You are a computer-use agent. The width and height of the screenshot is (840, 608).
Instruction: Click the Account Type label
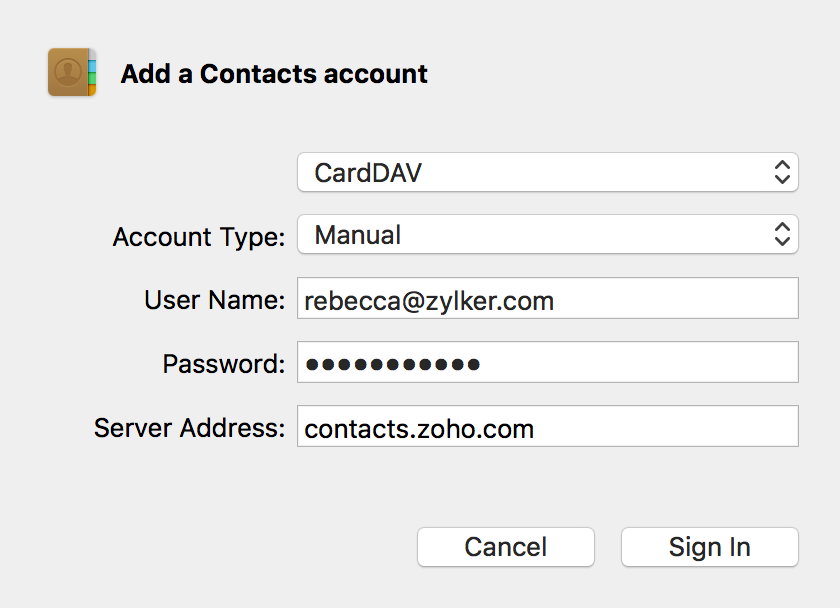coord(199,237)
